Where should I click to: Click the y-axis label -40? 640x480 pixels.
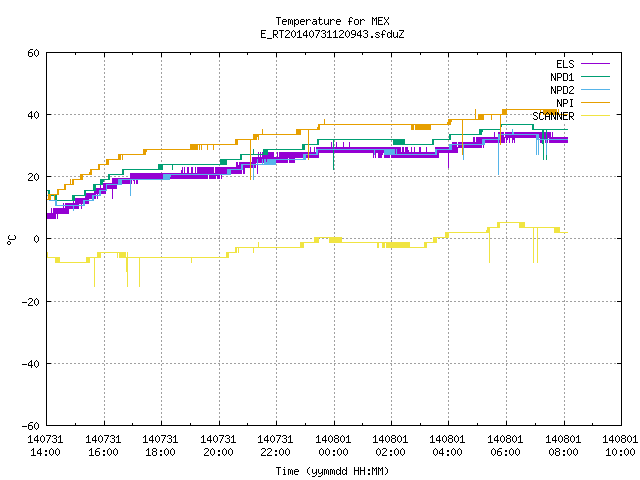click(x=31, y=364)
